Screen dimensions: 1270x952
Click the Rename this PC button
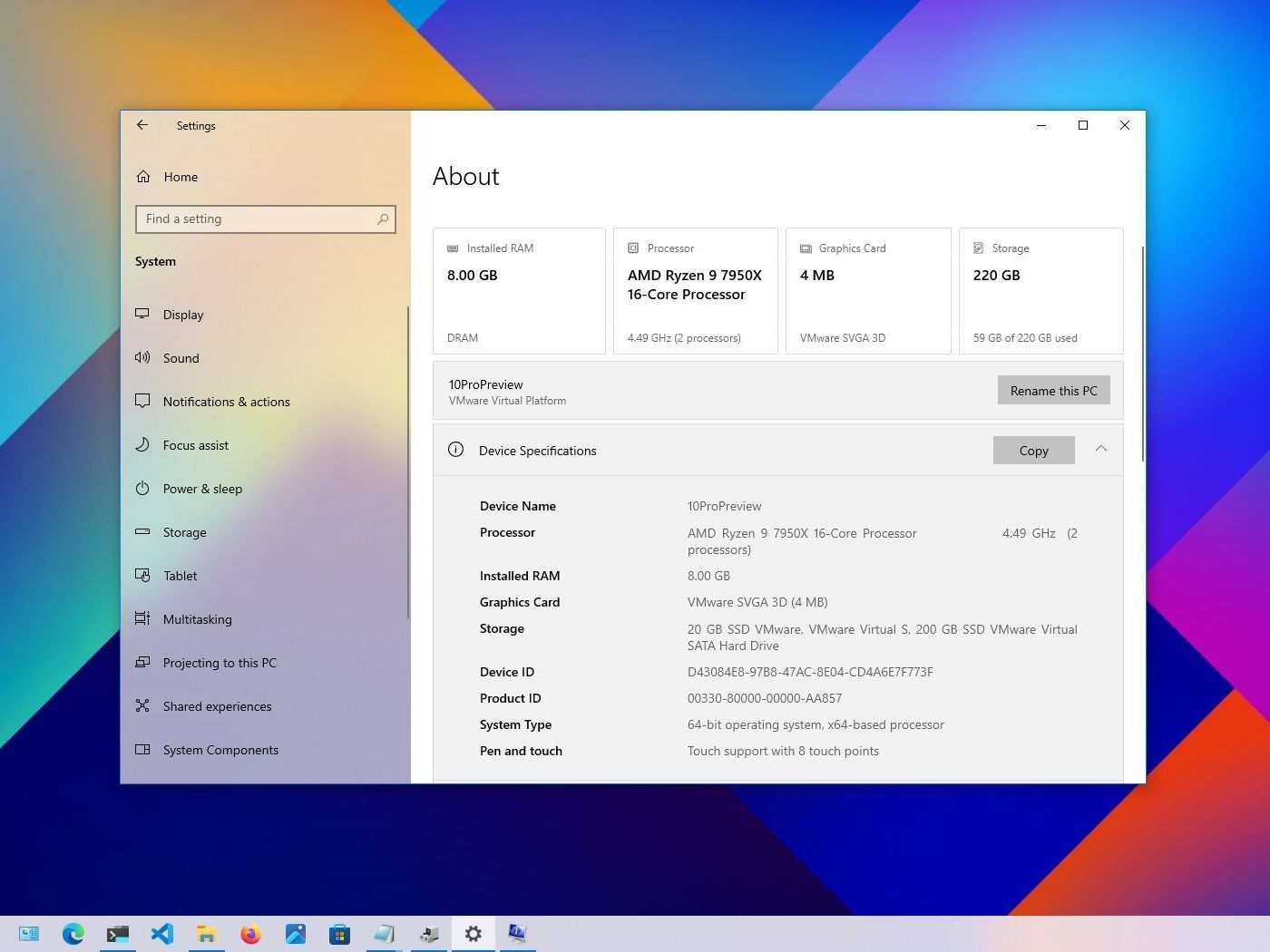point(1053,391)
